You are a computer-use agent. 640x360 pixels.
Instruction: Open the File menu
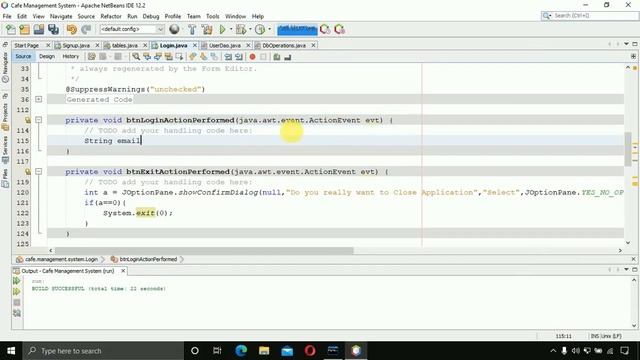point(7,16)
